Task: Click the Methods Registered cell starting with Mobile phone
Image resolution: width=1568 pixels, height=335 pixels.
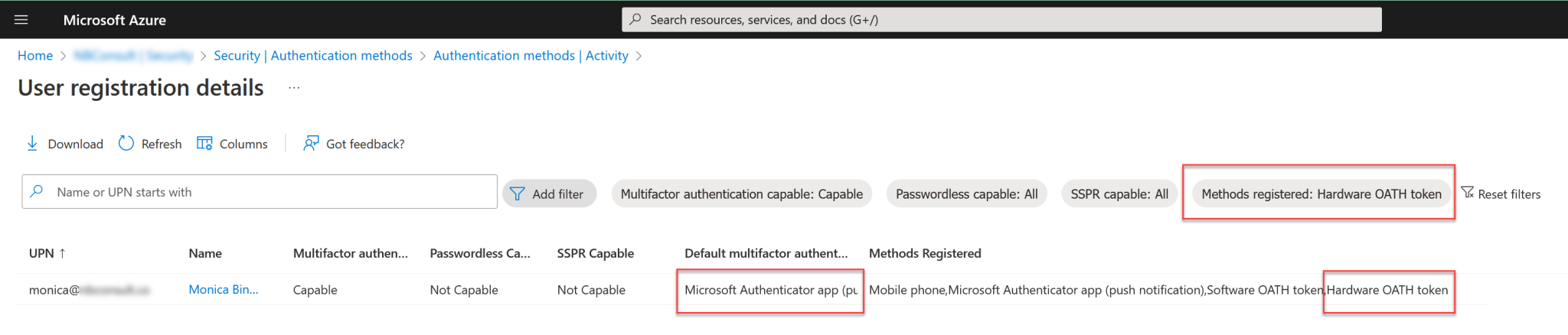Action: [1158, 290]
